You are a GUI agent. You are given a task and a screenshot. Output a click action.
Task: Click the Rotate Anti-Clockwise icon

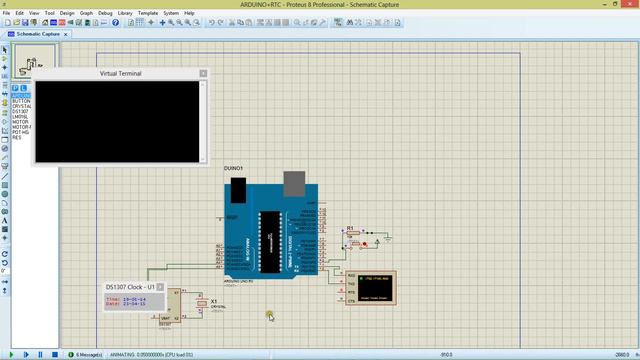point(5,263)
